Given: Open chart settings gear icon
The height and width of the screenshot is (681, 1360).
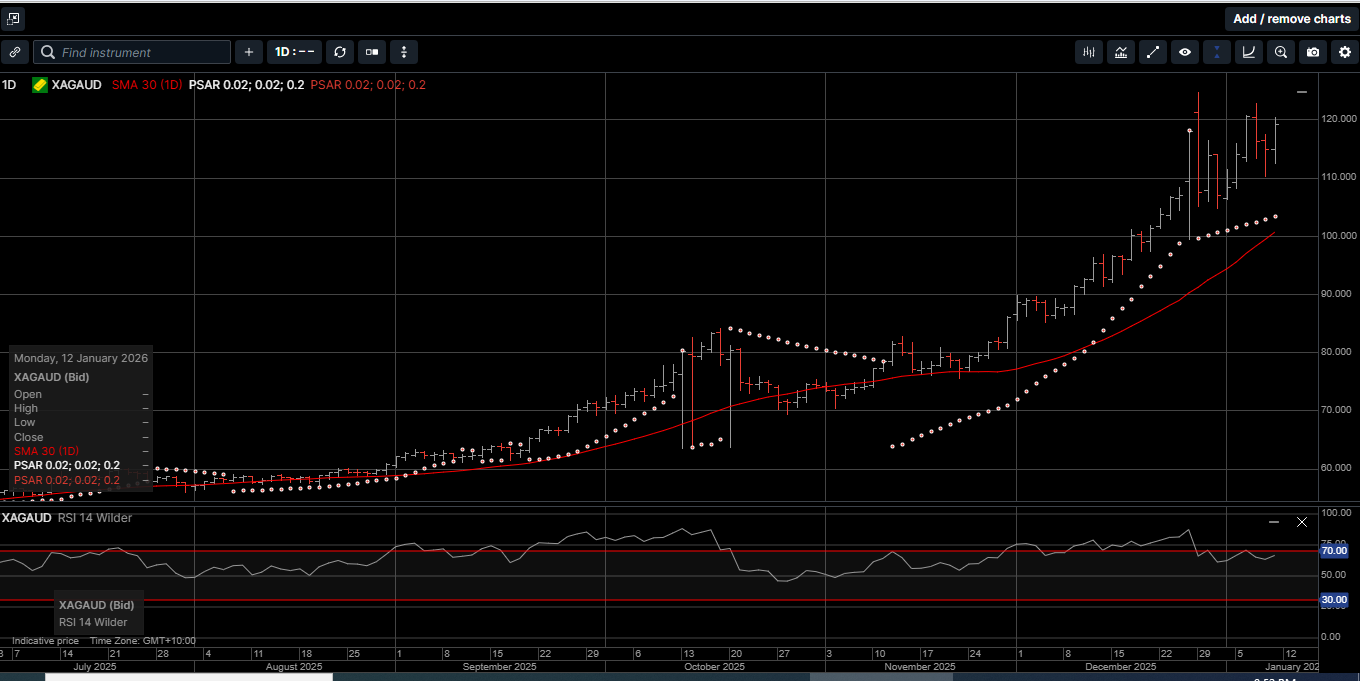Looking at the screenshot, I should (x=1345, y=52).
